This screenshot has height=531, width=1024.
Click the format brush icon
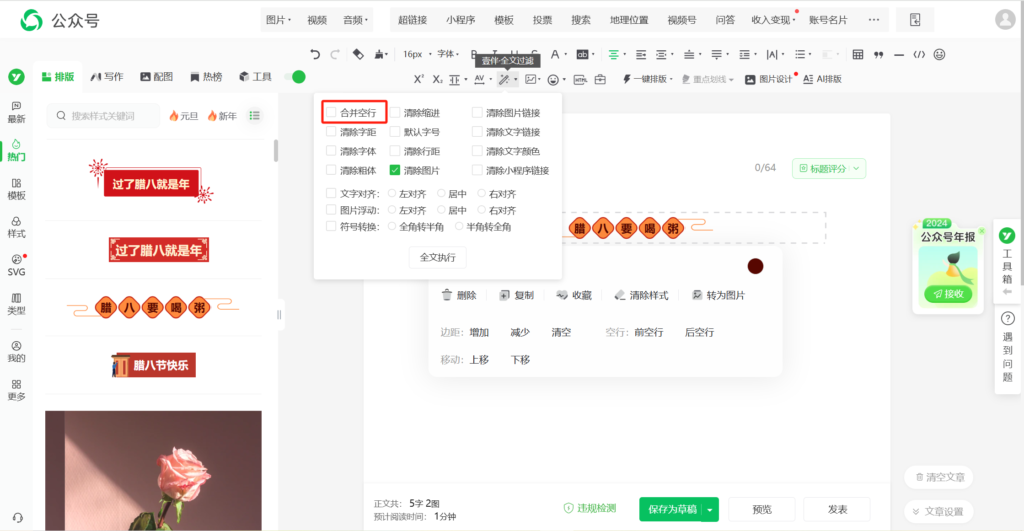379,54
